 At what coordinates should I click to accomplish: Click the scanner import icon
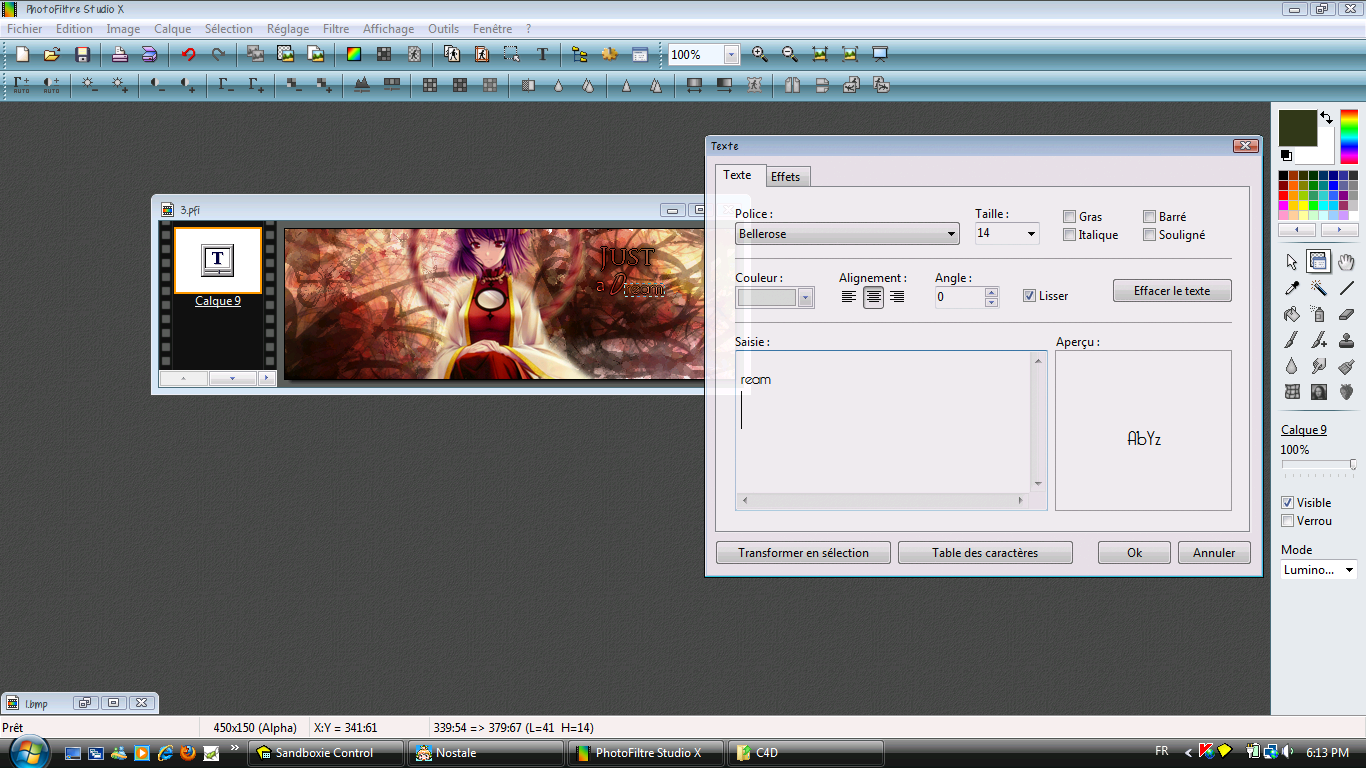pos(149,55)
